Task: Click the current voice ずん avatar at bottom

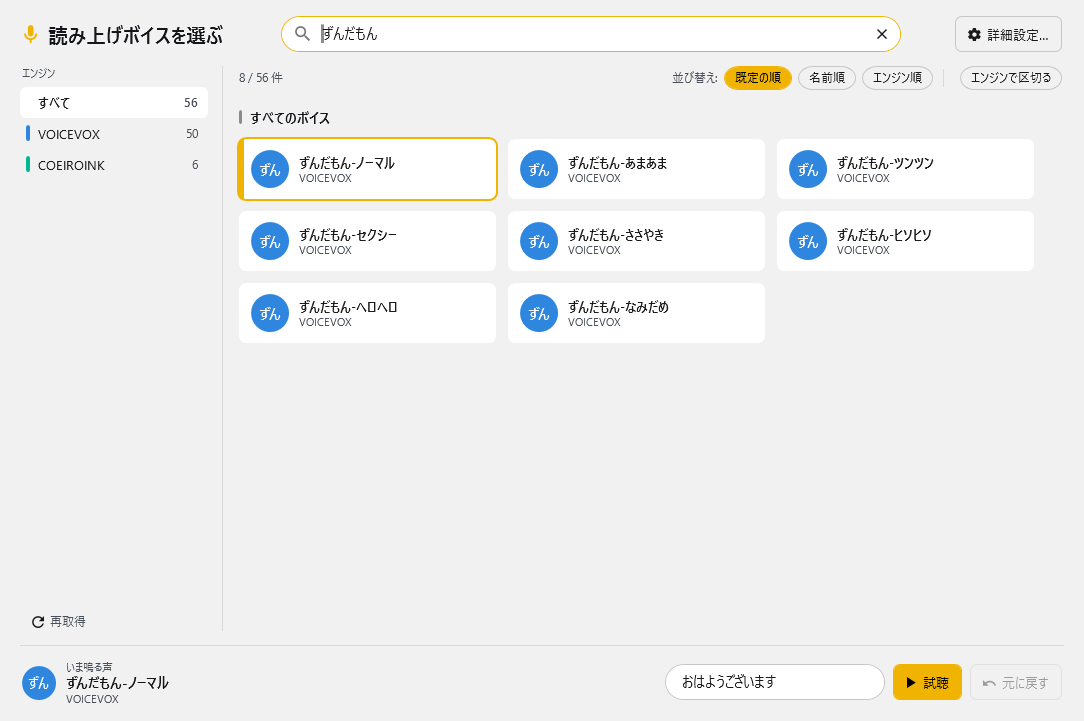Action: pos(39,683)
